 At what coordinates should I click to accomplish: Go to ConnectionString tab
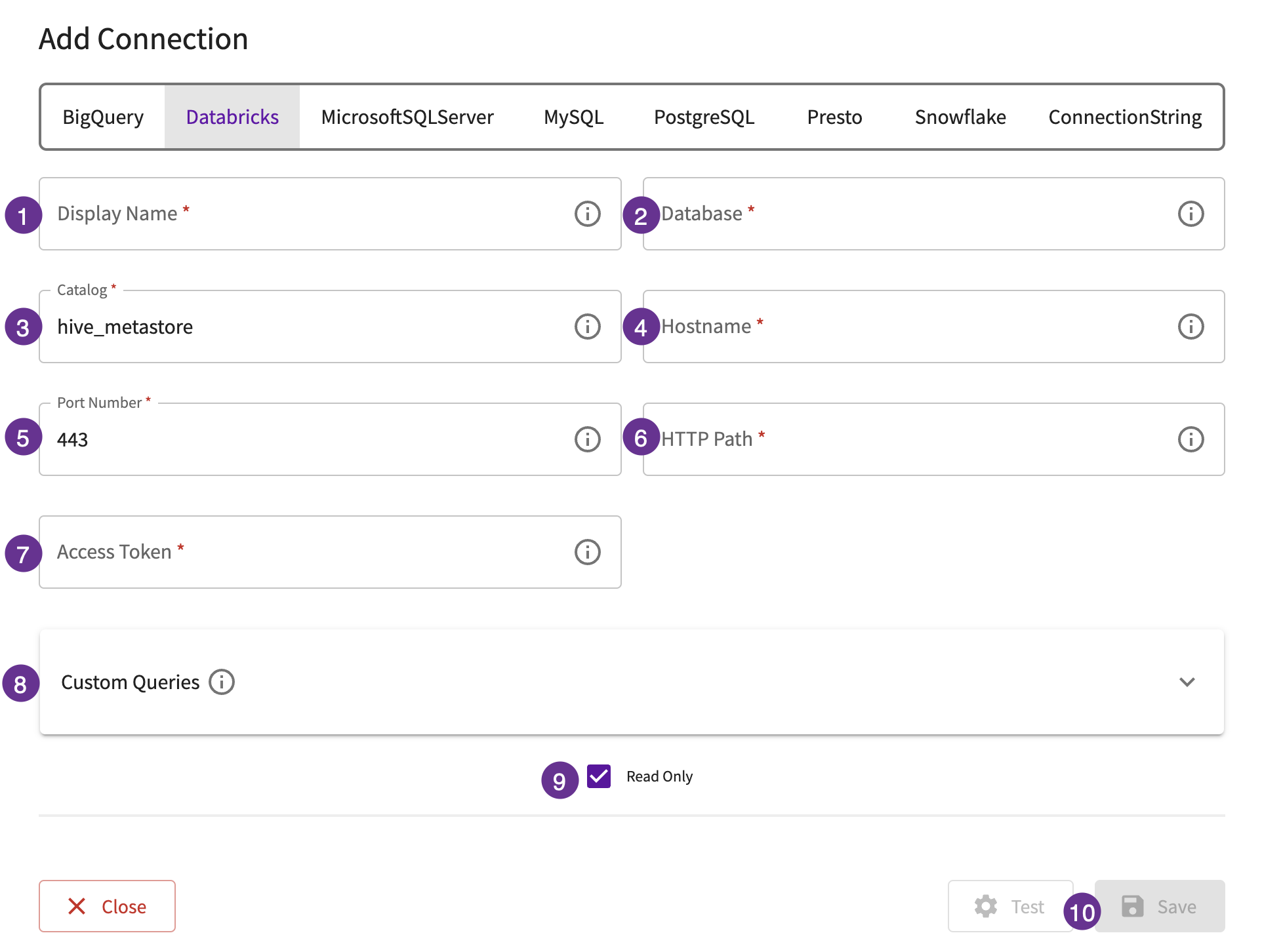(1125, 117)
